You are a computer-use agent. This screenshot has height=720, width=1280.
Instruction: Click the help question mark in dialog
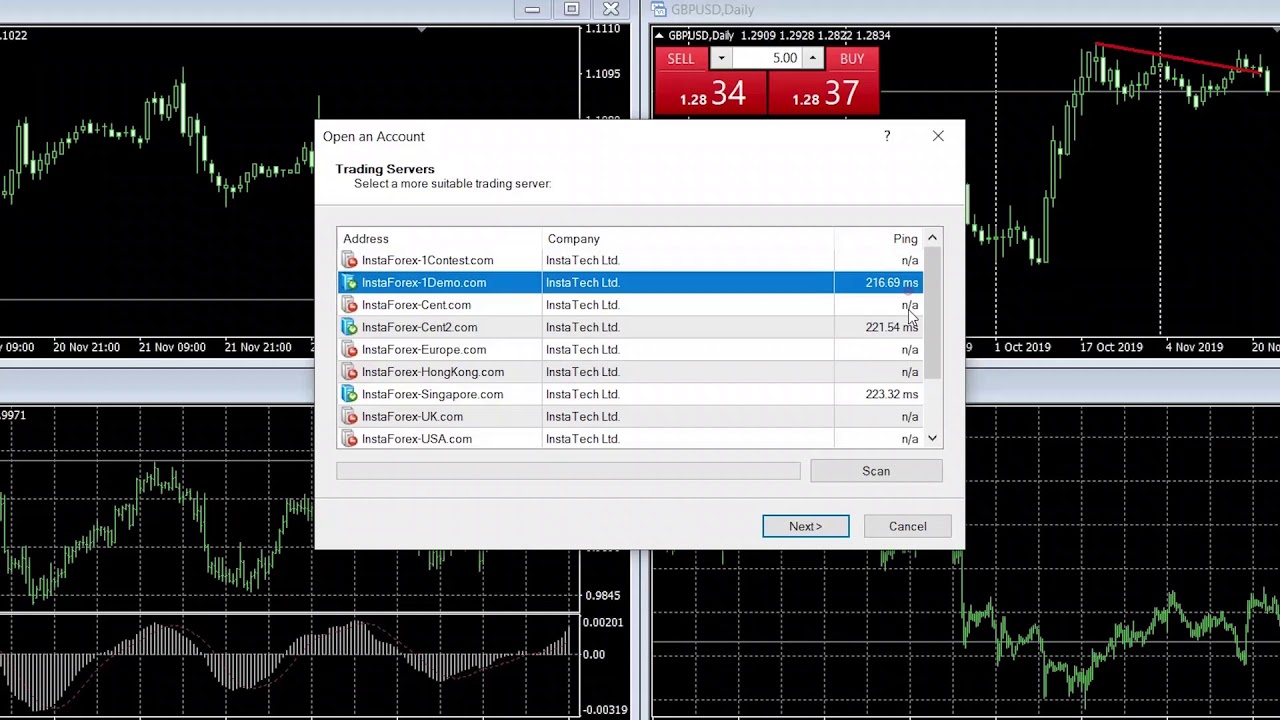pos(887,136)
